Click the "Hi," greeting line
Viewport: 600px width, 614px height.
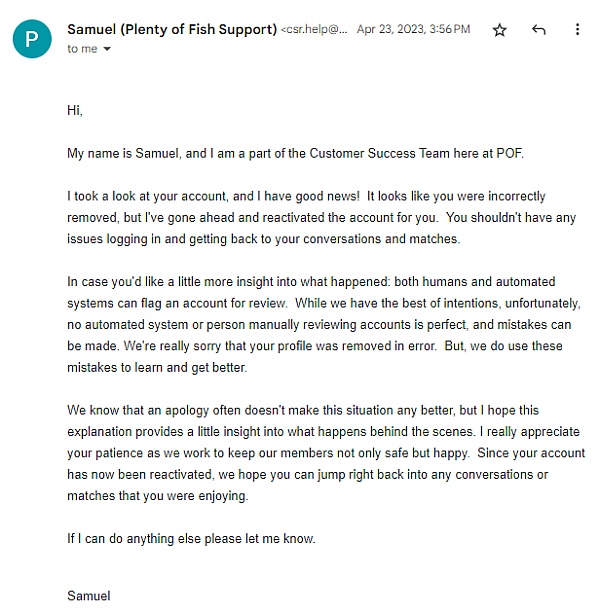75,110
